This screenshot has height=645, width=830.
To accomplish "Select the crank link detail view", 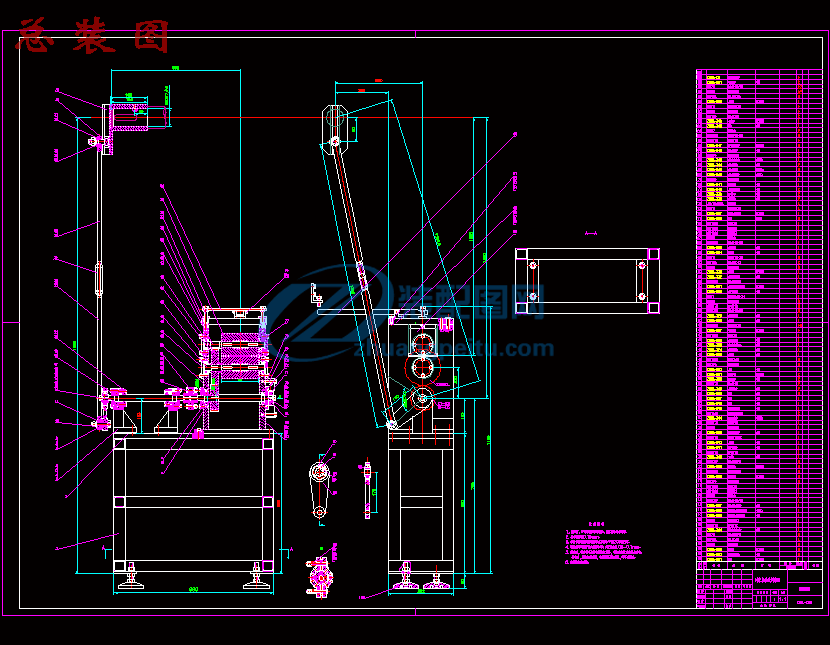I will (x=320, y=490).
